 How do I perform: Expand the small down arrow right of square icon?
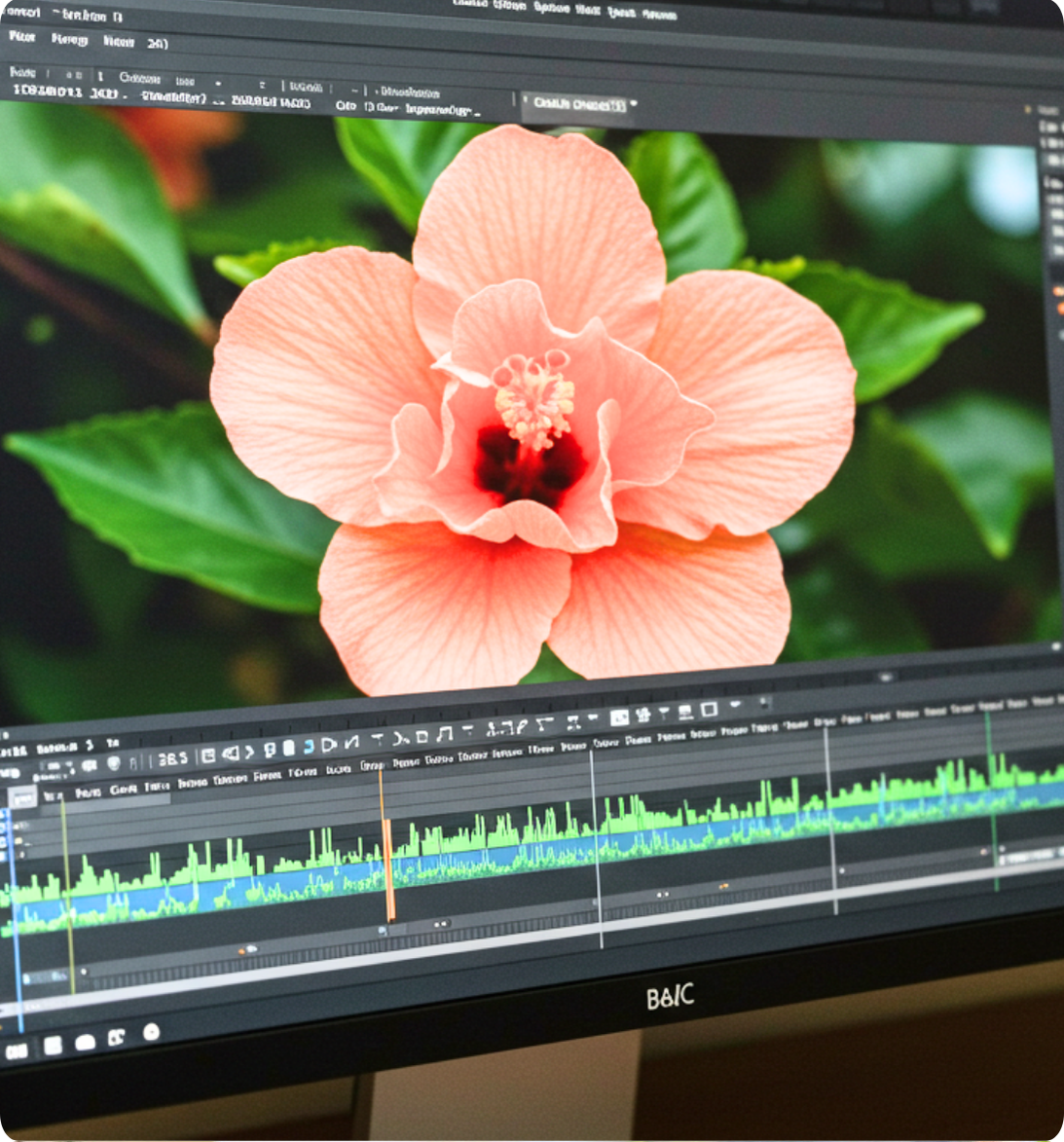(735, 705)
